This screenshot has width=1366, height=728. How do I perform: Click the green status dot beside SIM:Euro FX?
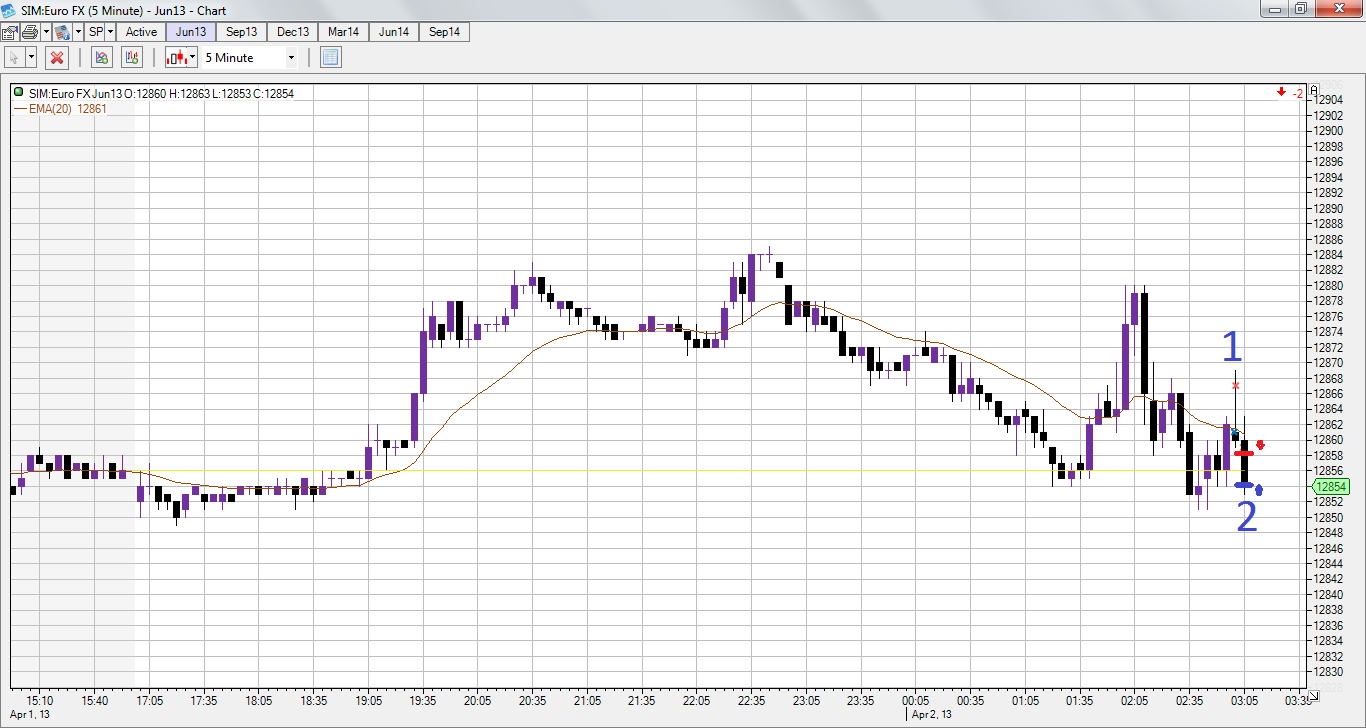click(x=19, y=93)
